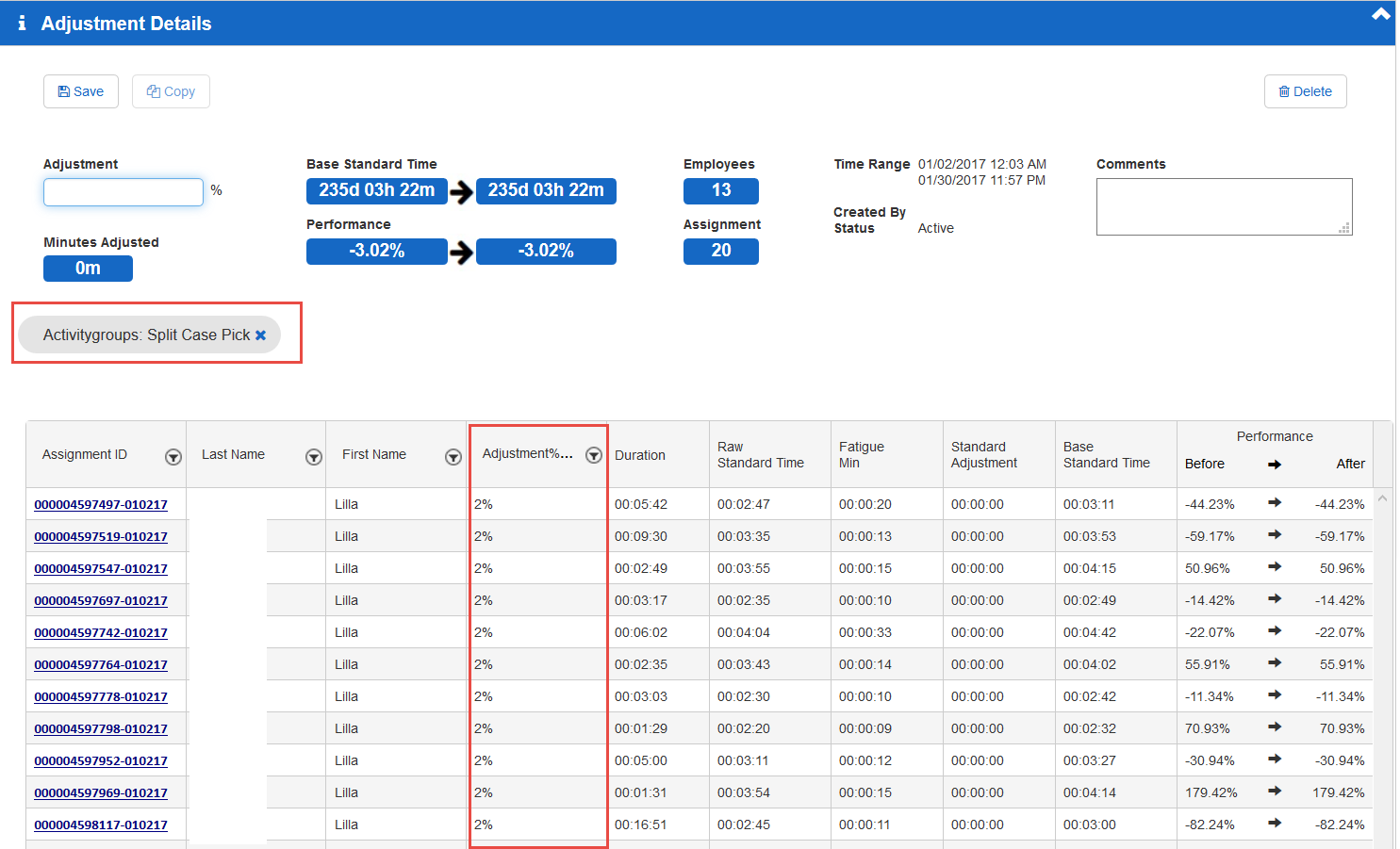Focus the Adjustment percent input field
The height and width of the screenshot is (849, 1400).
point(124,192)
